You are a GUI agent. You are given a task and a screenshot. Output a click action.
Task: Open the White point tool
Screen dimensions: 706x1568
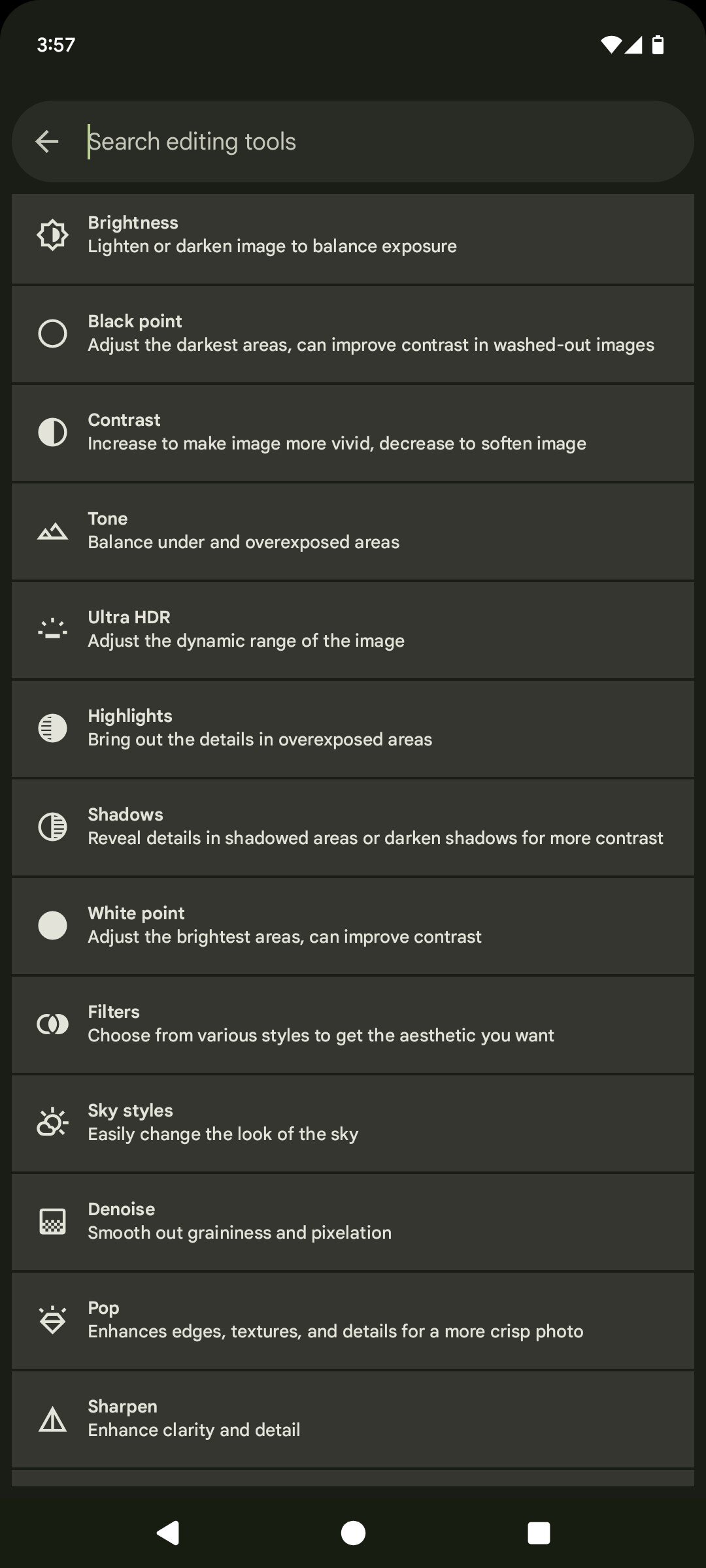coord(353,925)
